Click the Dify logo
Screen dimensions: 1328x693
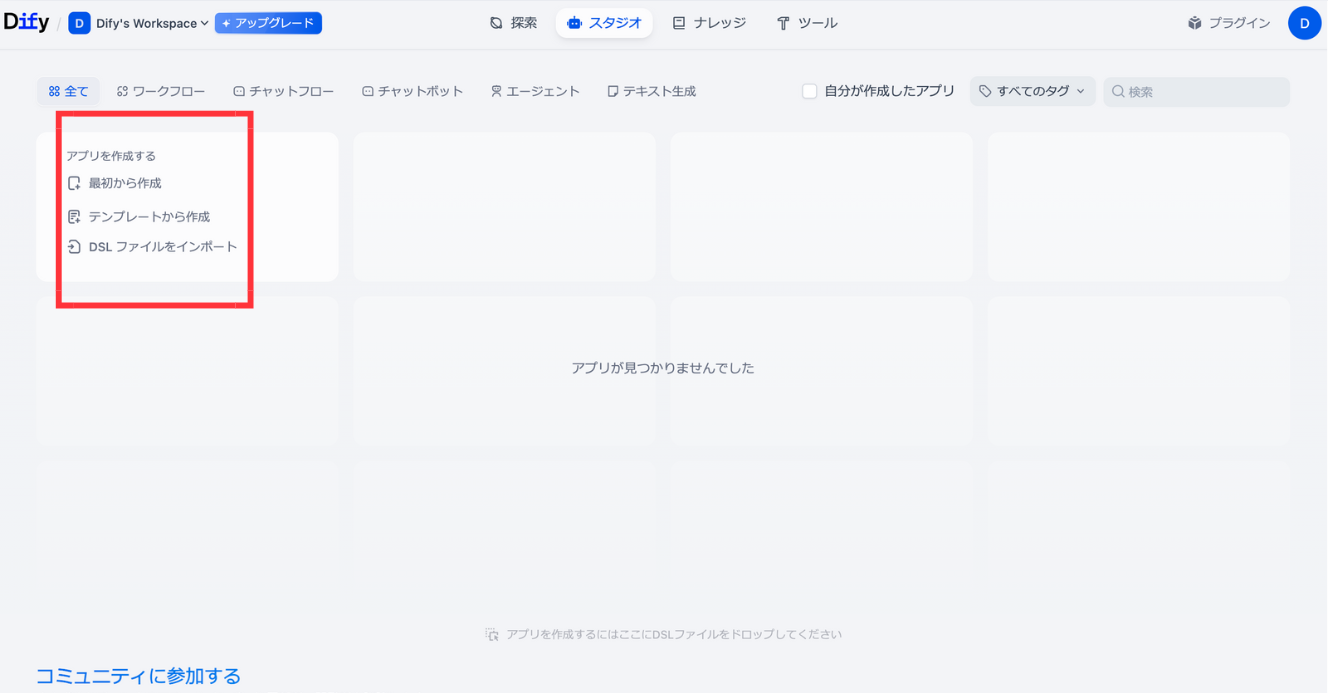pos(26,22)
